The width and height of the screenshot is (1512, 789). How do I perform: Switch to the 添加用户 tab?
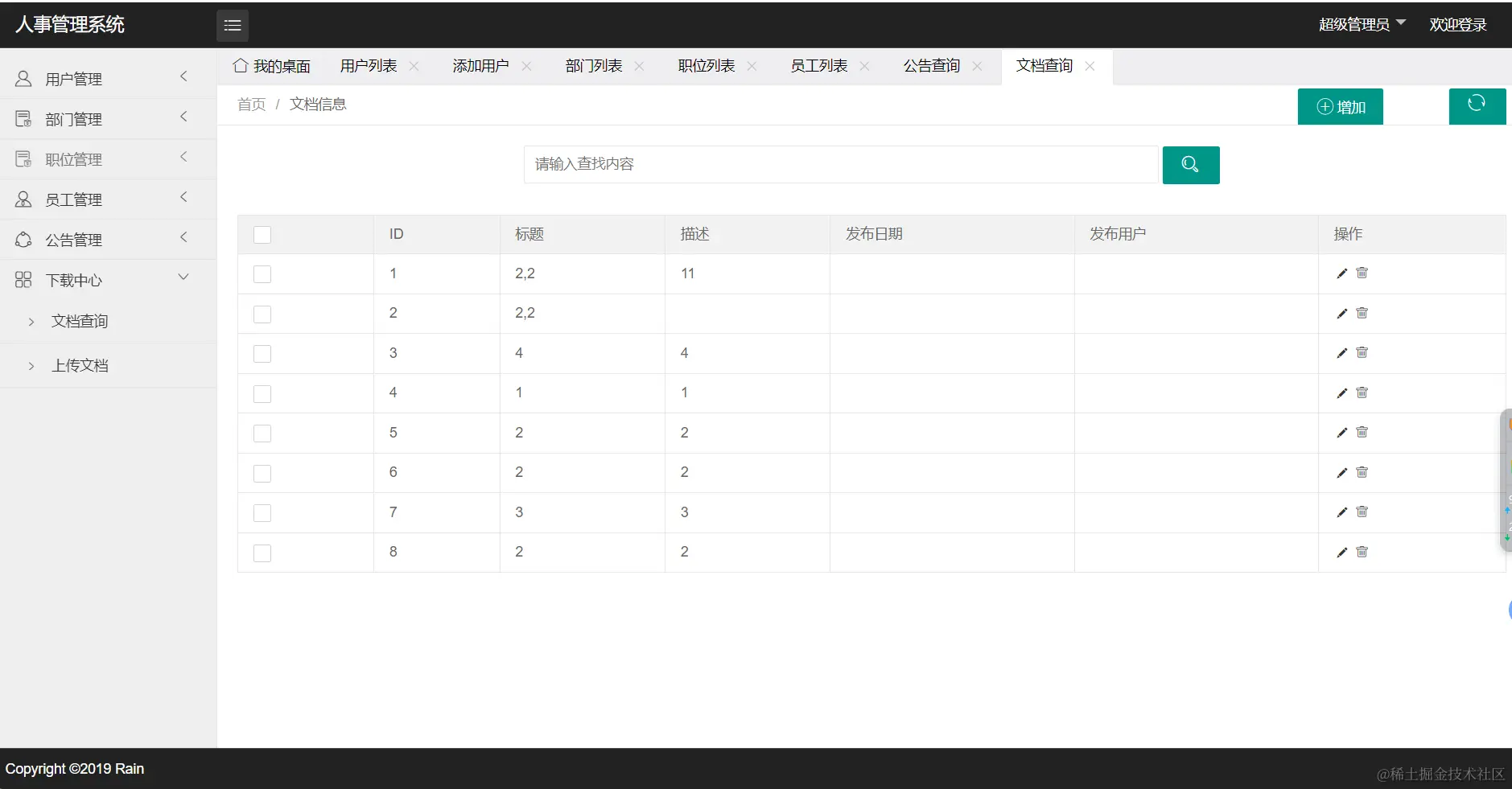pos(480,66)
